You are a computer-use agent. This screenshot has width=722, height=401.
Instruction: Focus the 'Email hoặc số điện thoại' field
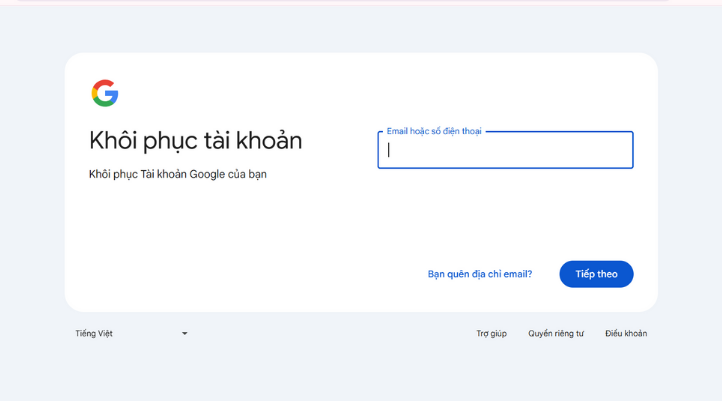(x=505, y=150)
